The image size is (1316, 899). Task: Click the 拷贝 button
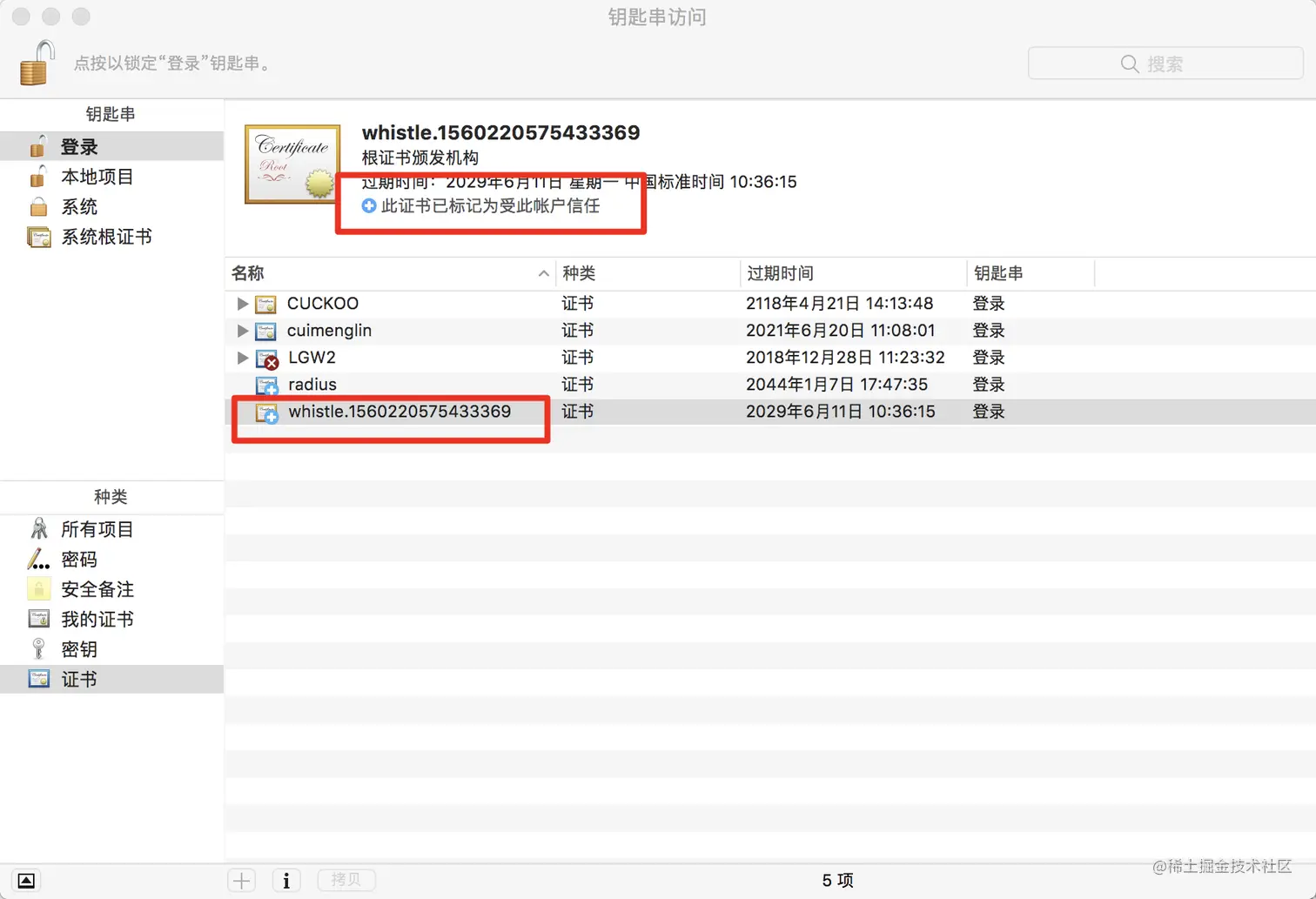346,880
